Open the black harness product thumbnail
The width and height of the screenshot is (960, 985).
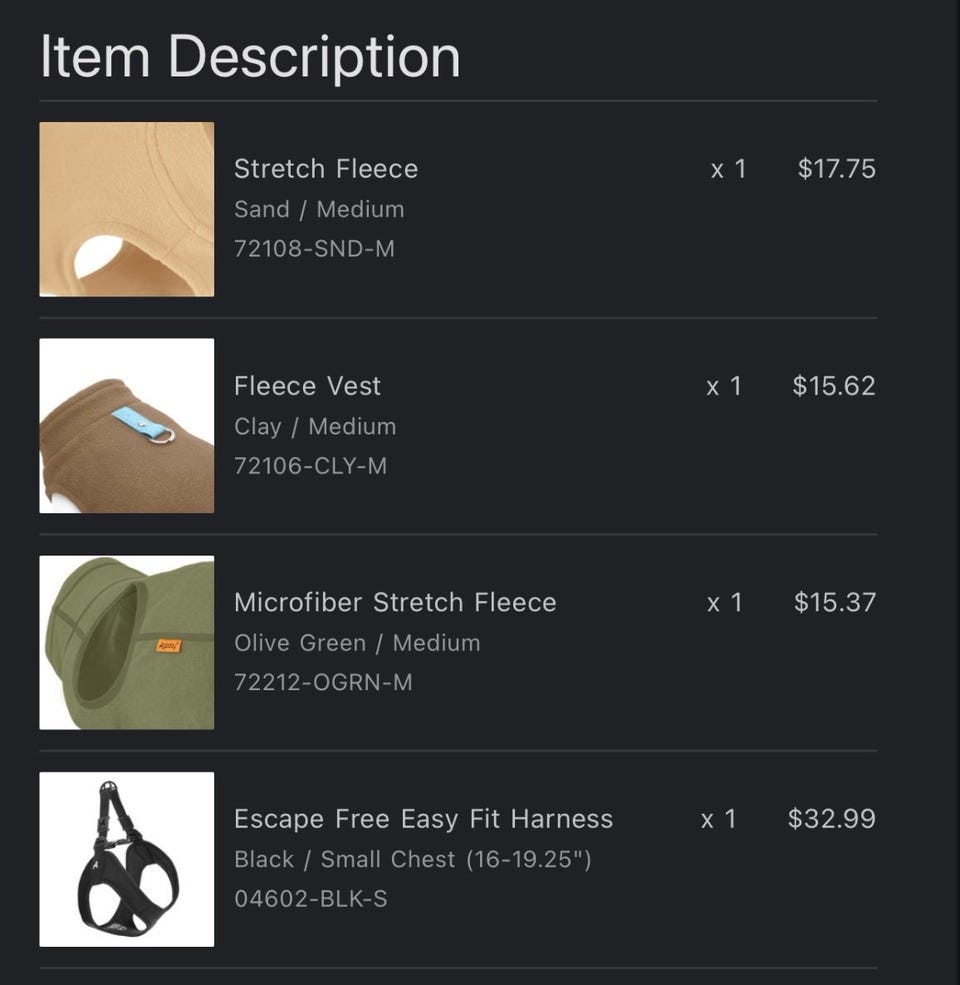click(126, 859)
